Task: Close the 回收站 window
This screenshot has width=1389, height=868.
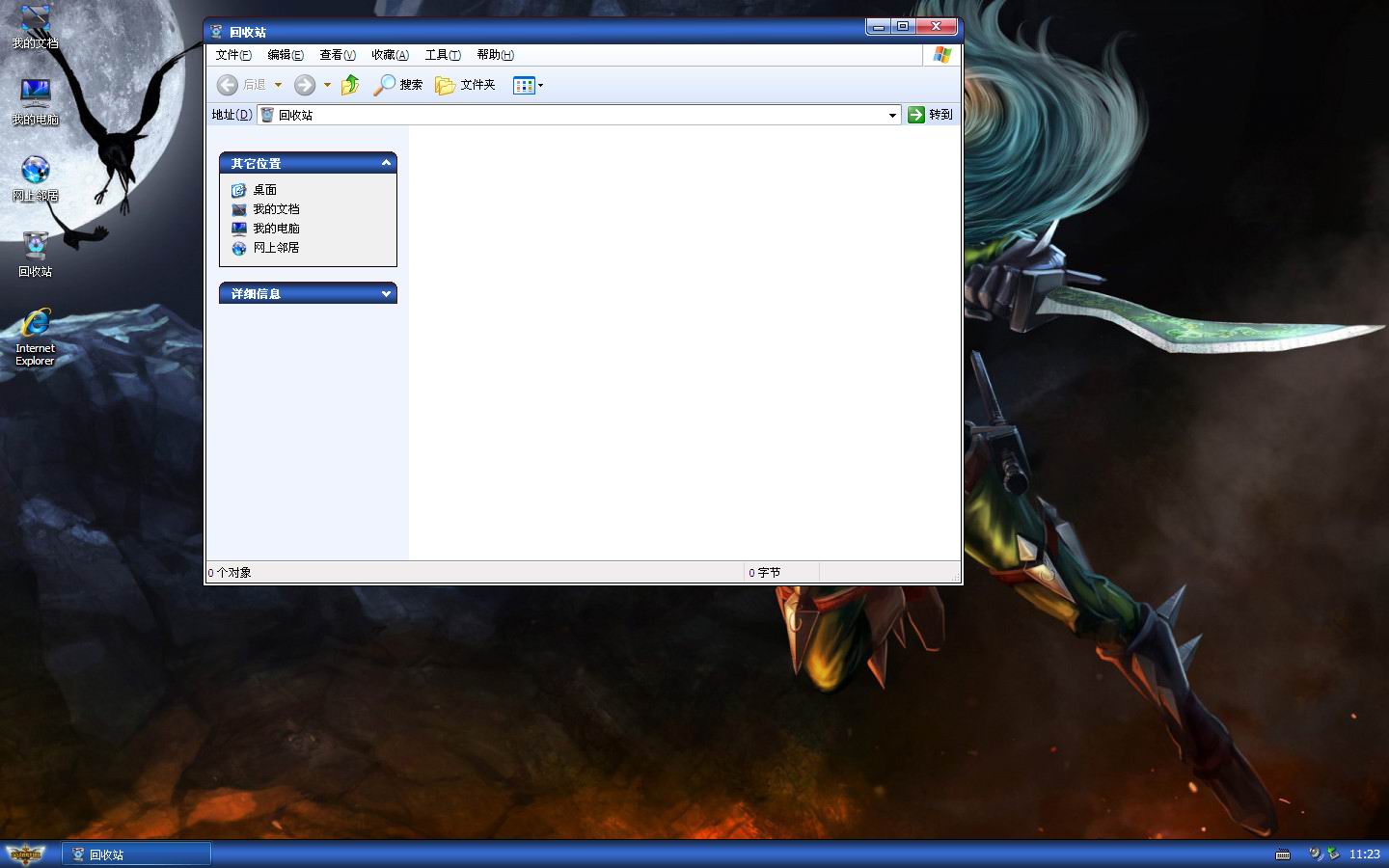Action: (936, 27)
